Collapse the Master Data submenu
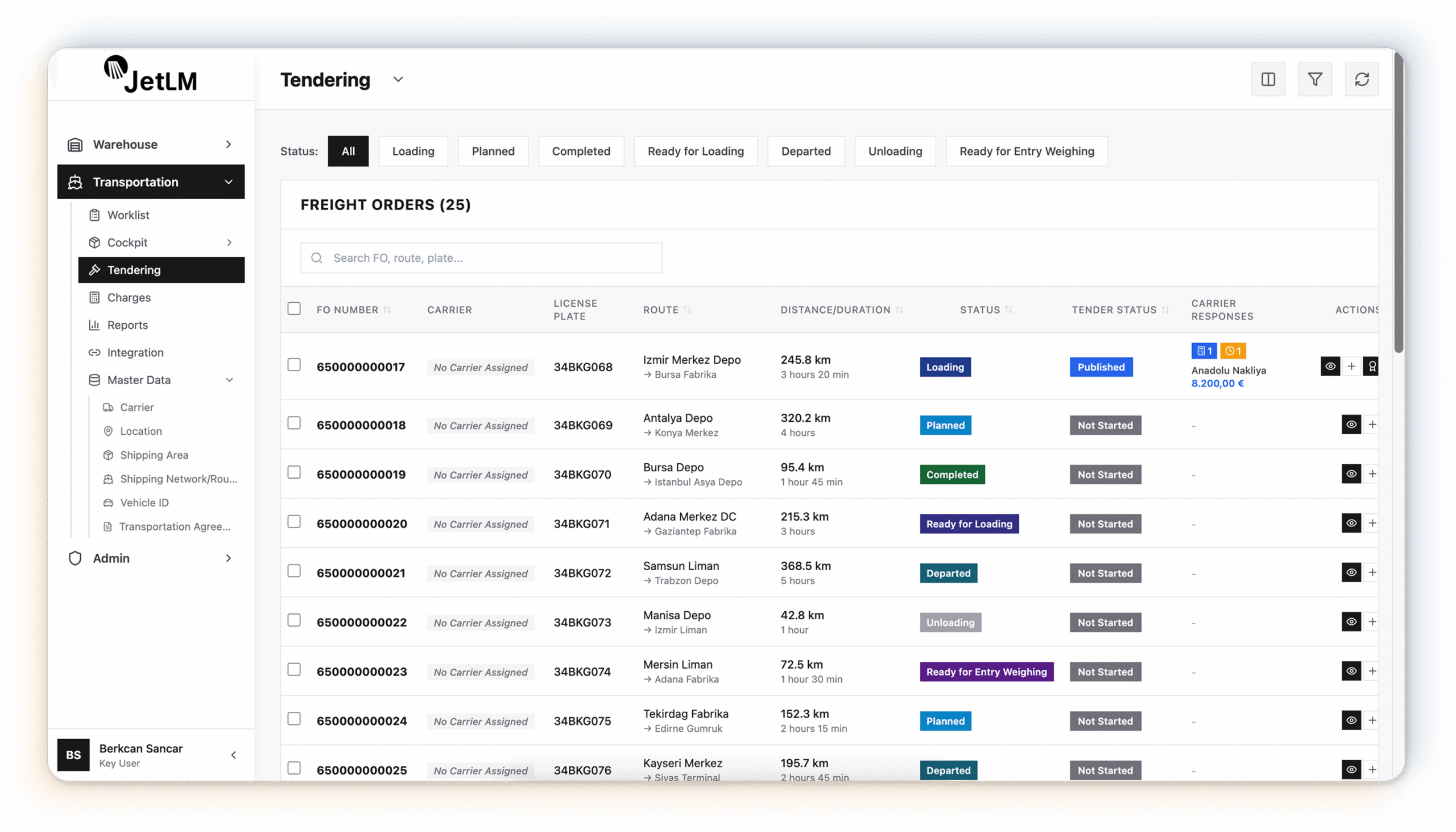This screenshot has height=832, width=1456. click(229, 380)
